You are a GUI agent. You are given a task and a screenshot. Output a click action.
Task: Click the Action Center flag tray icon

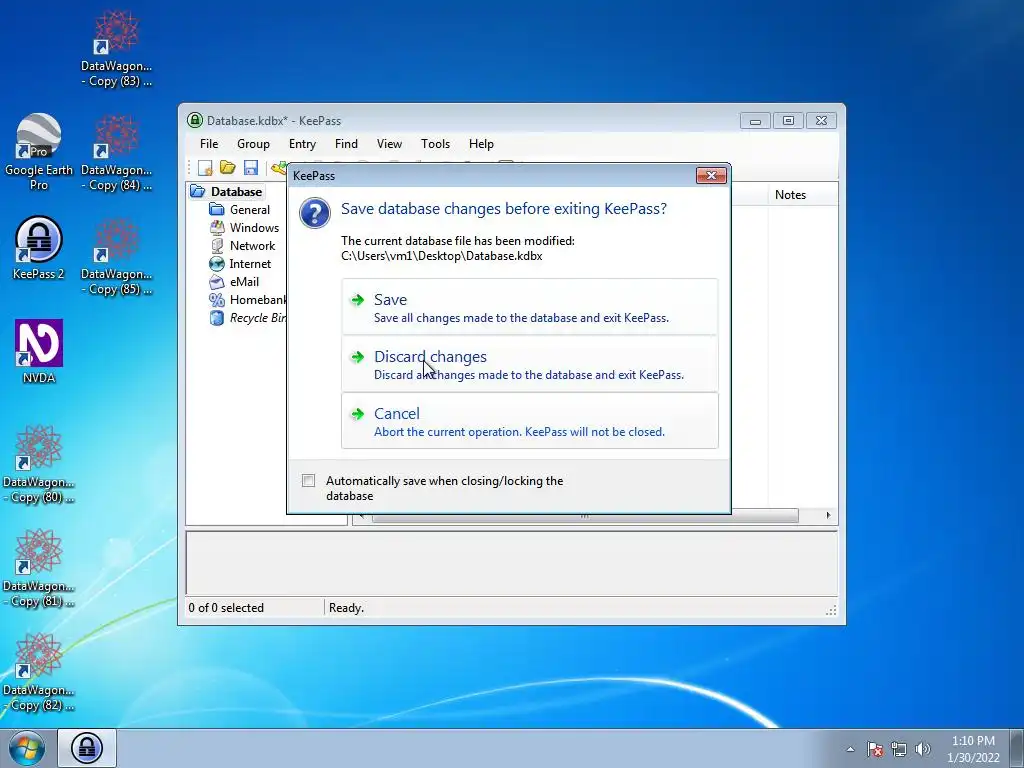click(x=875, y=749)
